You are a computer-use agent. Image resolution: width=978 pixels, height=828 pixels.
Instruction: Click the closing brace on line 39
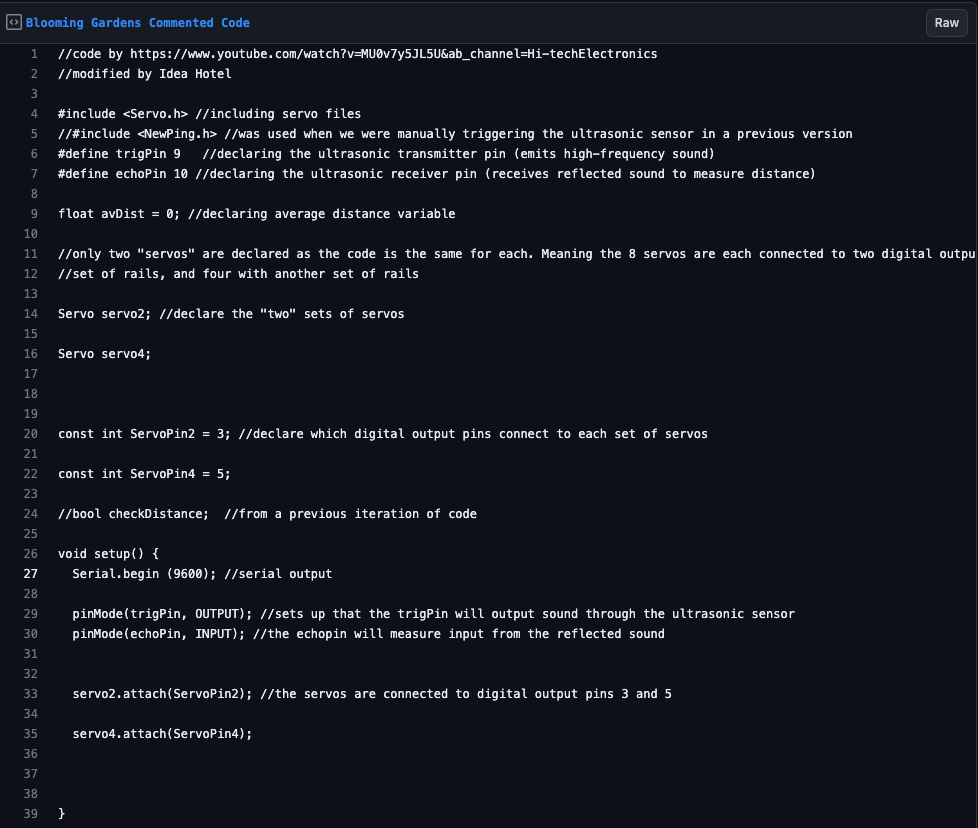(61, 814)
